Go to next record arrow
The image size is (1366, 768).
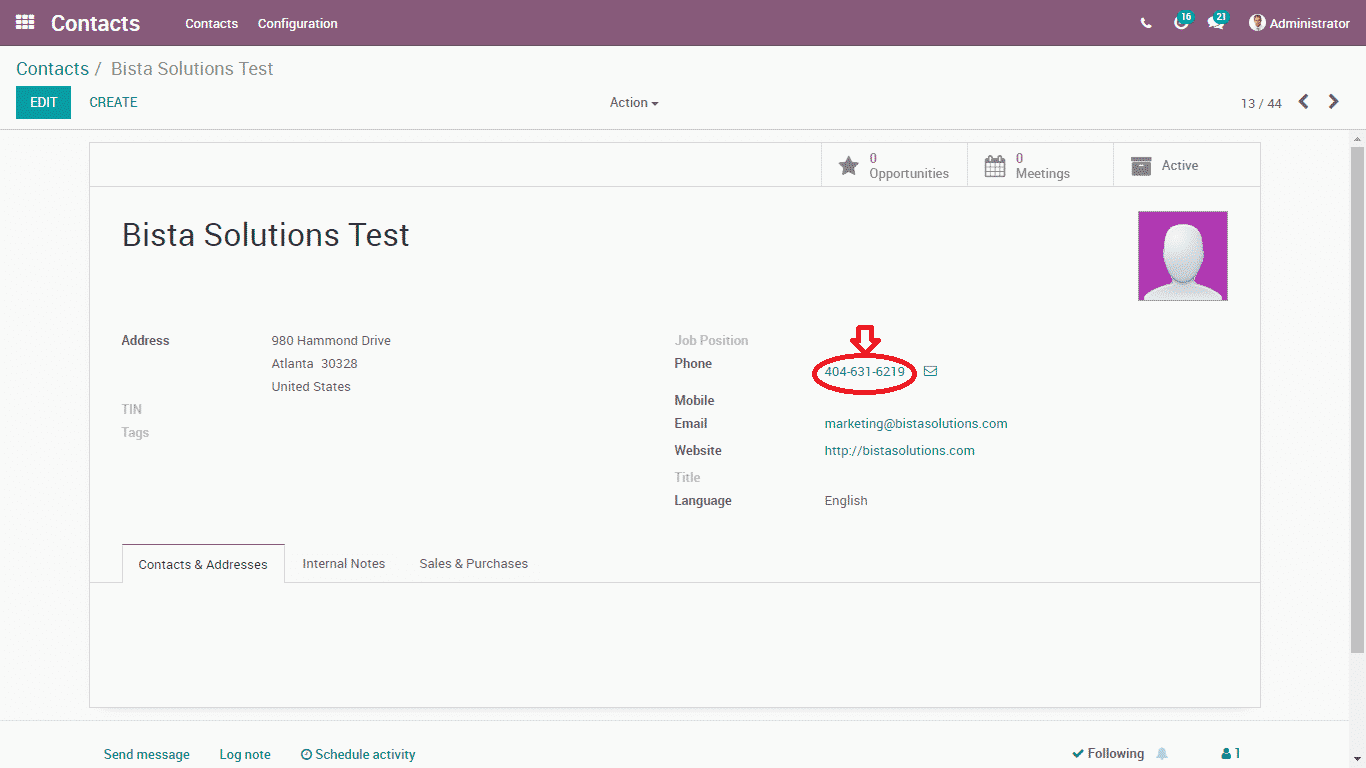coord(1333,102)
